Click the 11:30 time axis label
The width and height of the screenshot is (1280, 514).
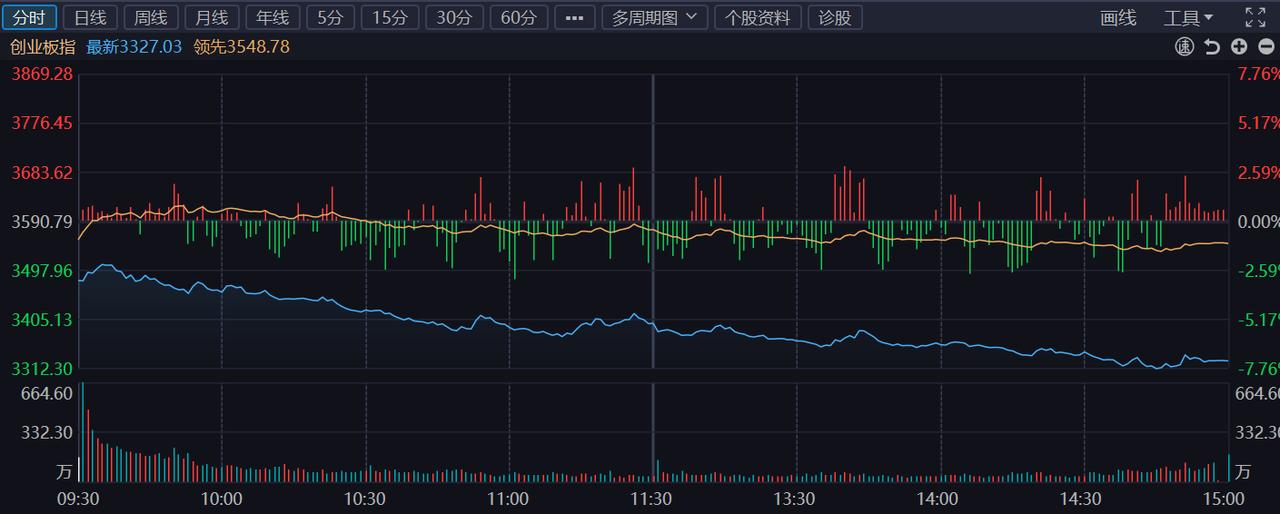652,498
